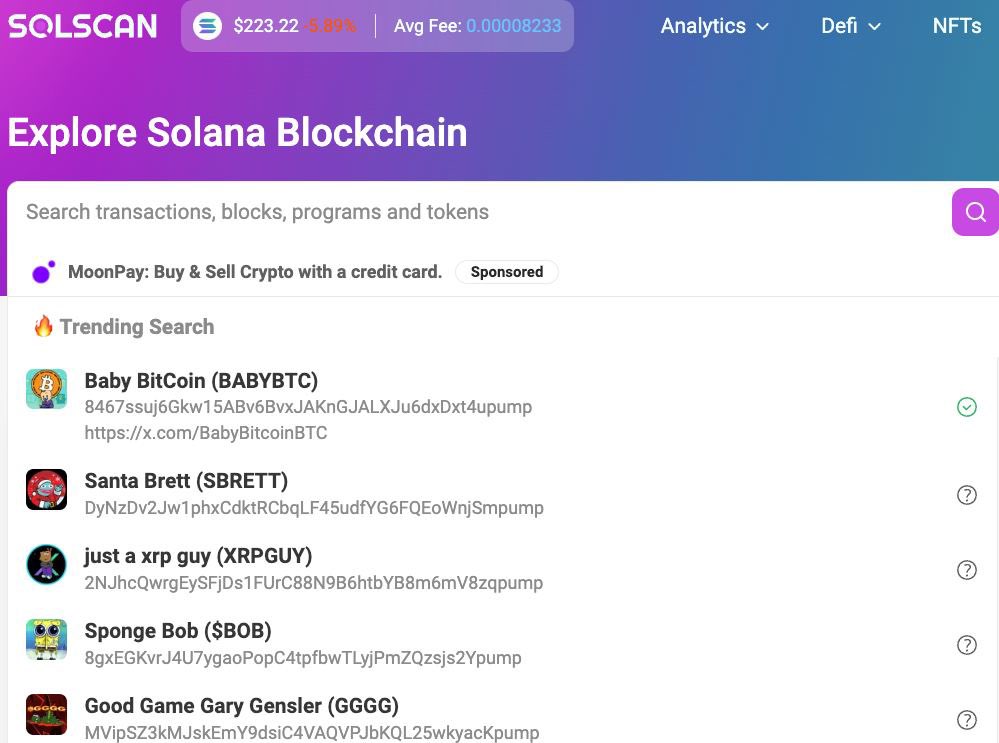Screen dimensions: 999x743
Task: Click the Explore Solana Blockchain heading
Action: click(x=237, y=132)
